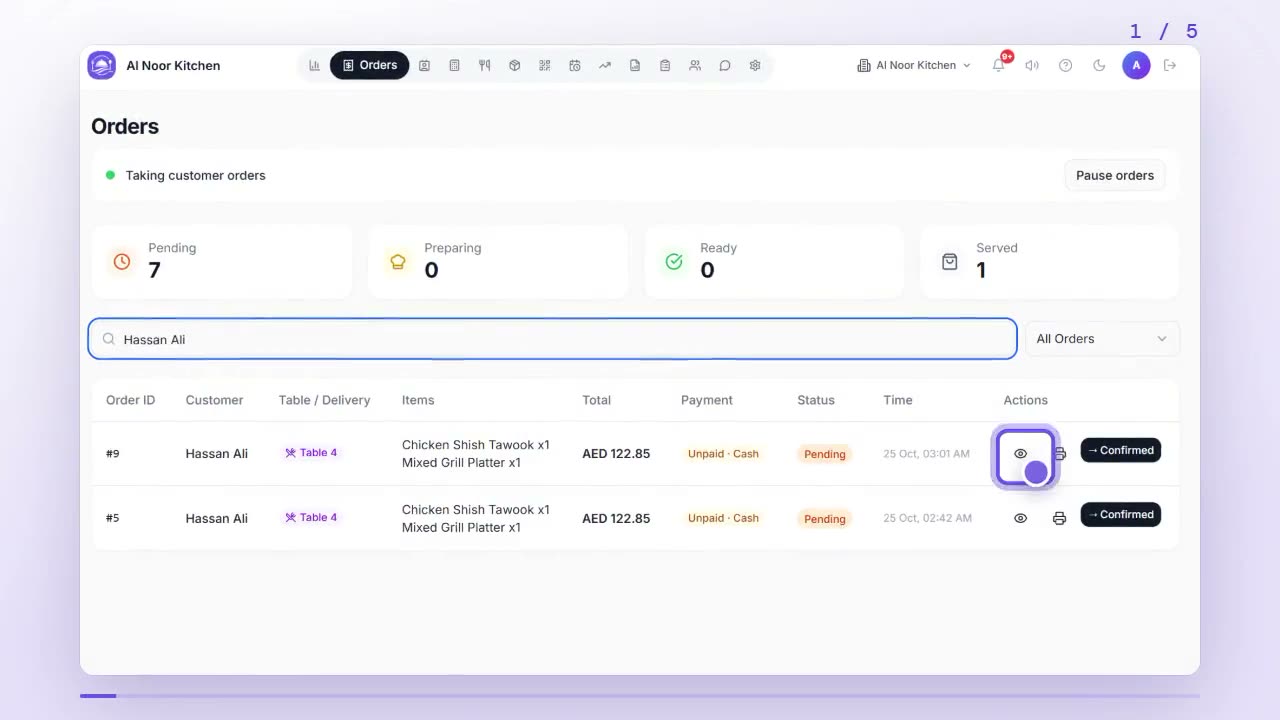Open the user avatar A menu

pyautogui.click(x=1136, y=65)
